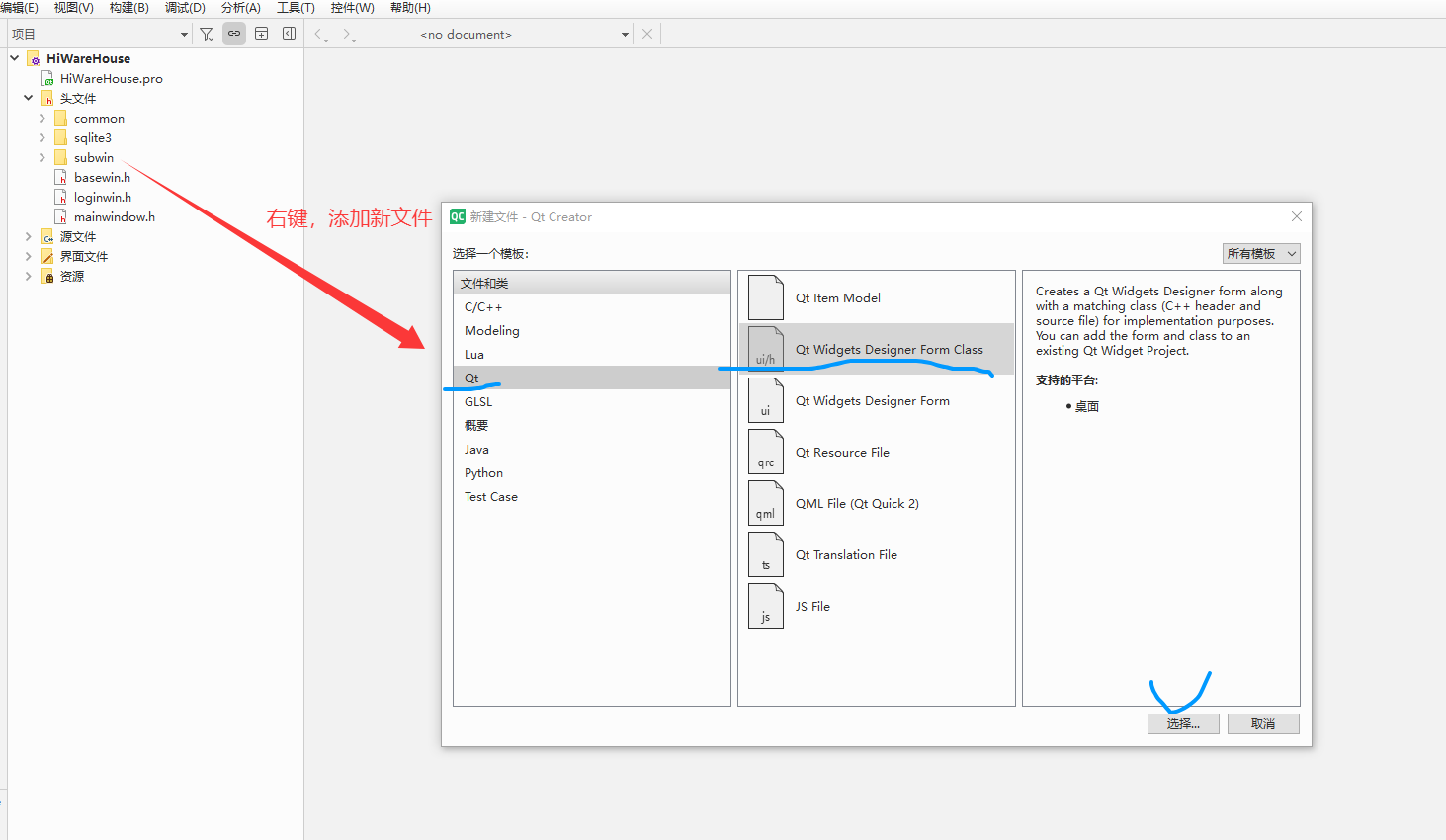The width and height of the screenshot is (1446, 840).
Task: Select the HiWareHouse.pro file
Action: tap(111, 78)
